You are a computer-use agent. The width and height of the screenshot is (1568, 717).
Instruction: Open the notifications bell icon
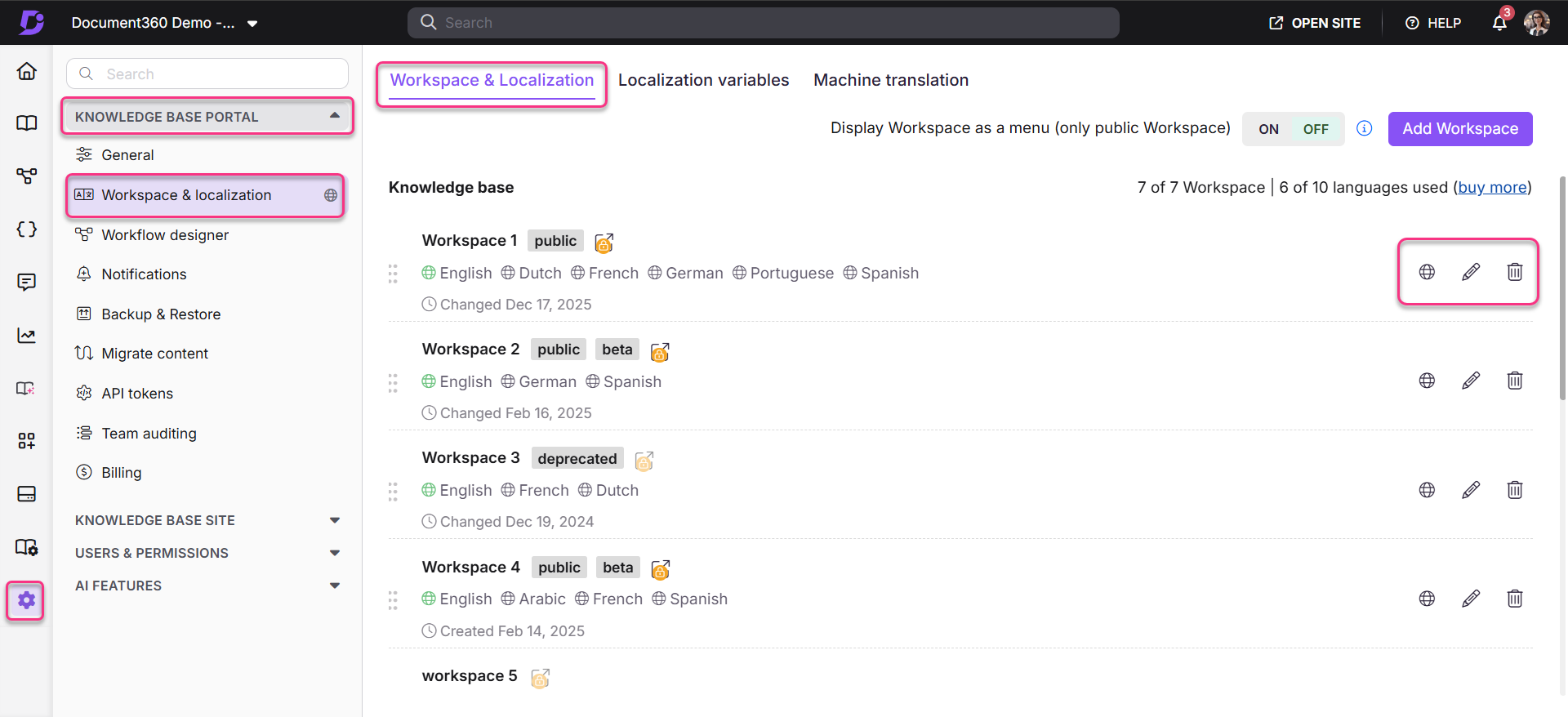click(1499, 23)
